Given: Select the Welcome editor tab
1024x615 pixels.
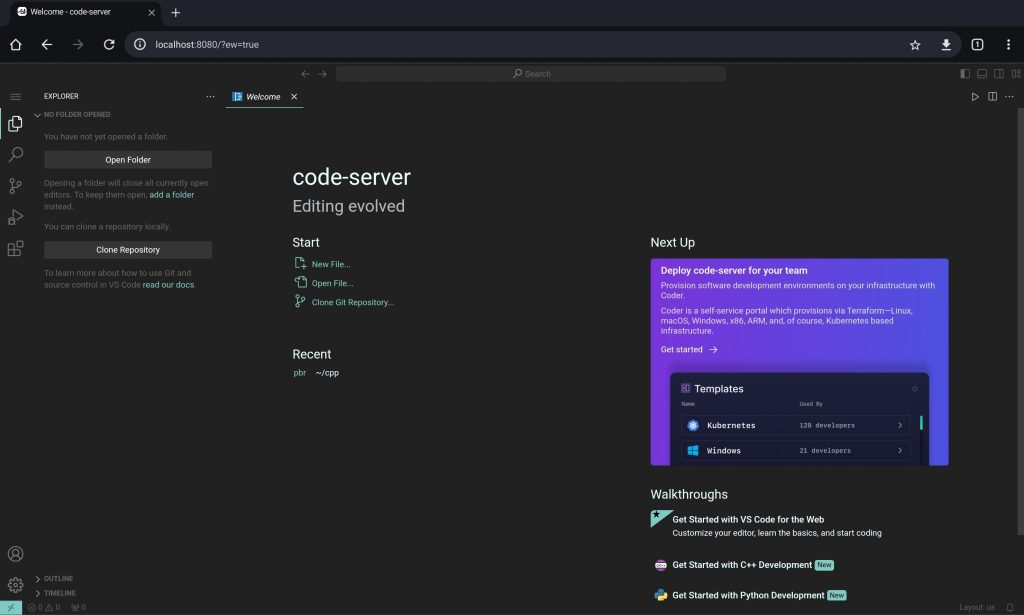Looking at the screenshot, I should tap(262, 97).
